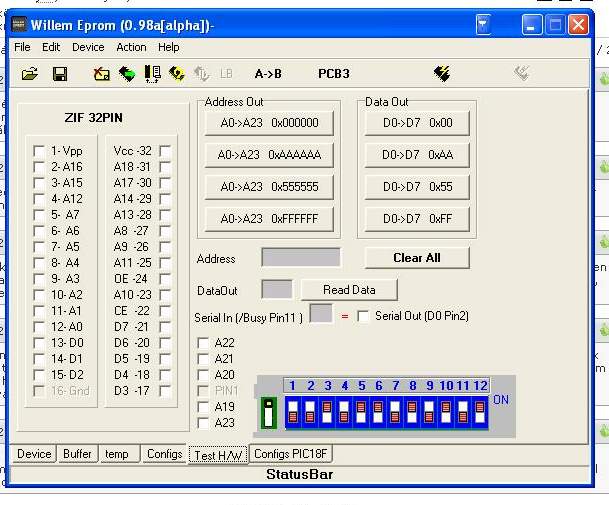Click the DataOut value field
Image resolution: width=609 pixels, height=505 pixels.
[x=277, y=289]
